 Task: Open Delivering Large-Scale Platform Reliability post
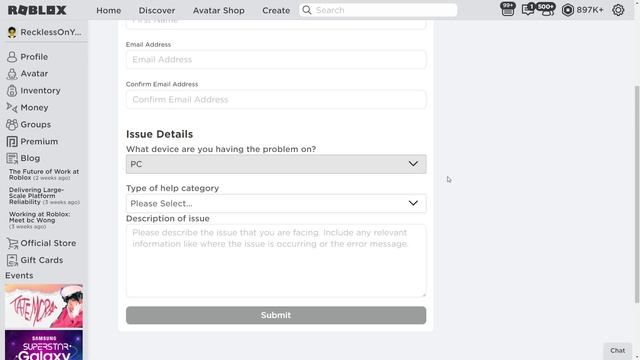[44, 196]
